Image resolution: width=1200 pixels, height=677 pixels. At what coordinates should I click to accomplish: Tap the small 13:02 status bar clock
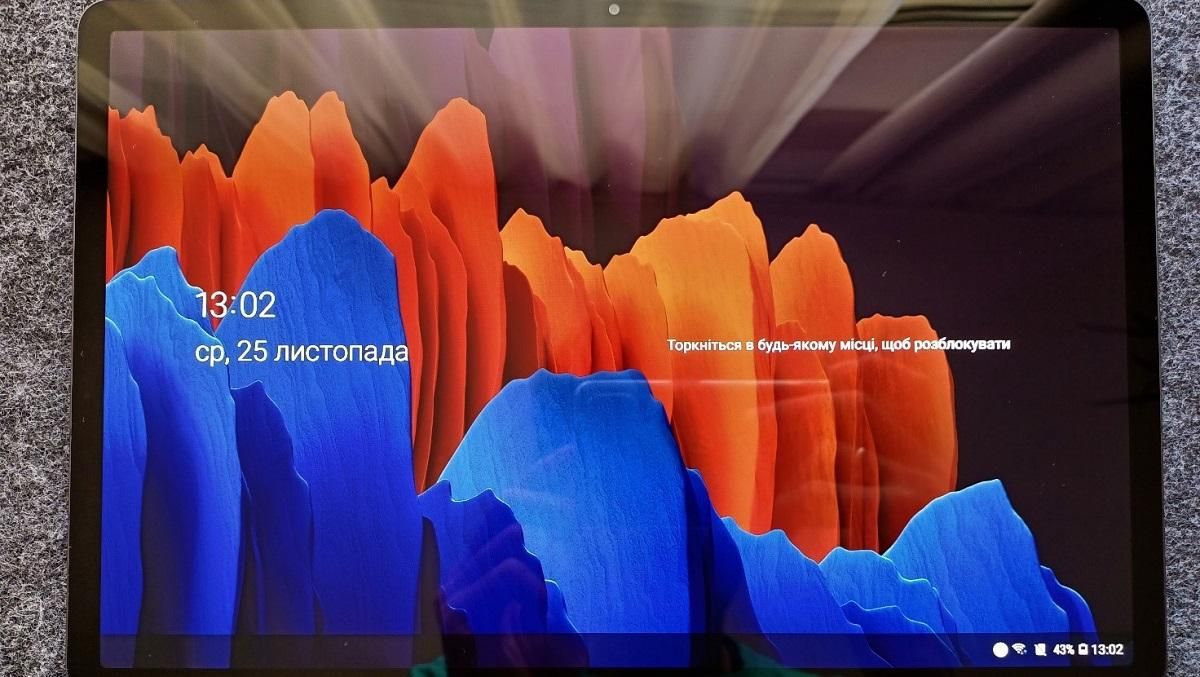point(1107,649)
